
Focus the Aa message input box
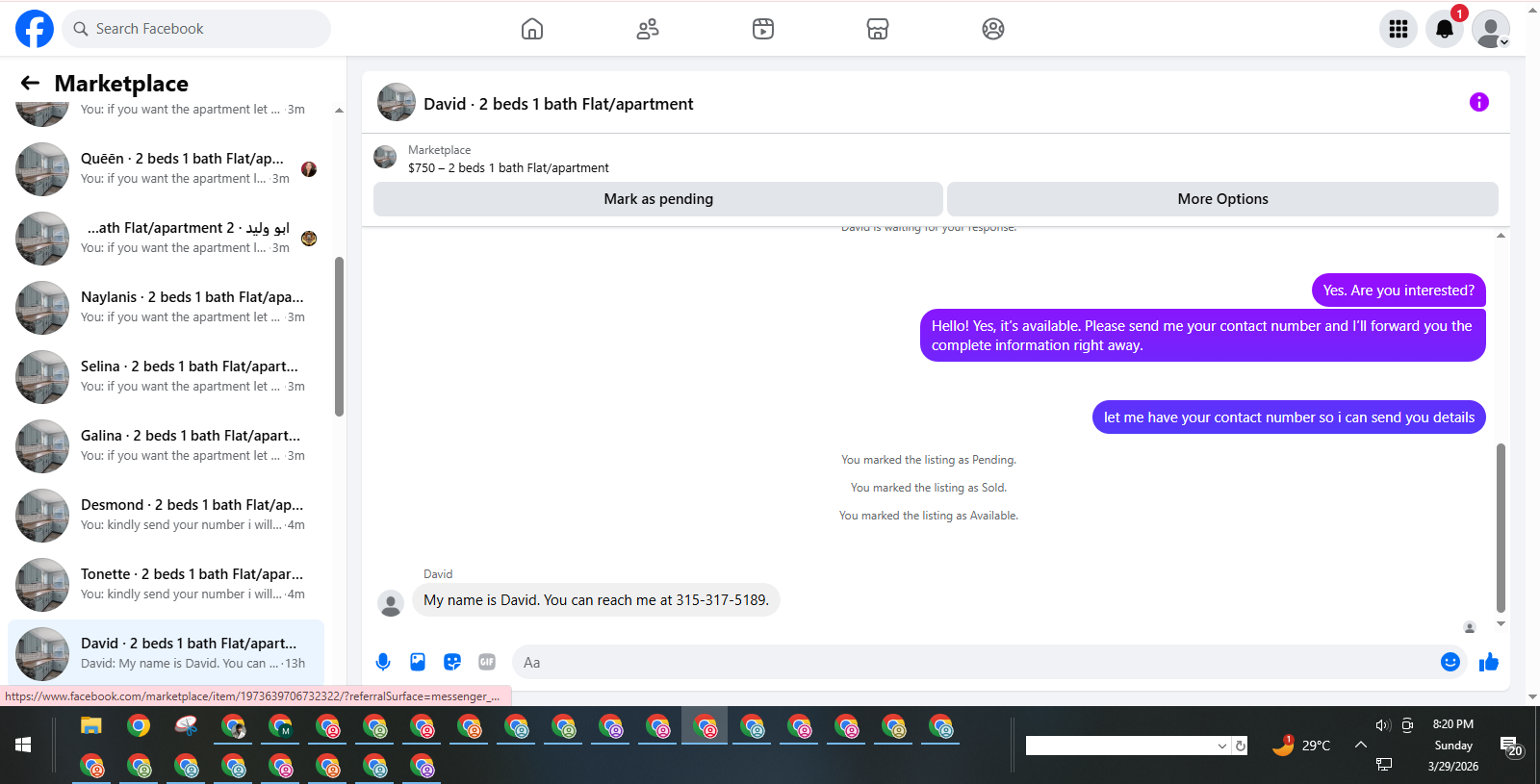988,662
